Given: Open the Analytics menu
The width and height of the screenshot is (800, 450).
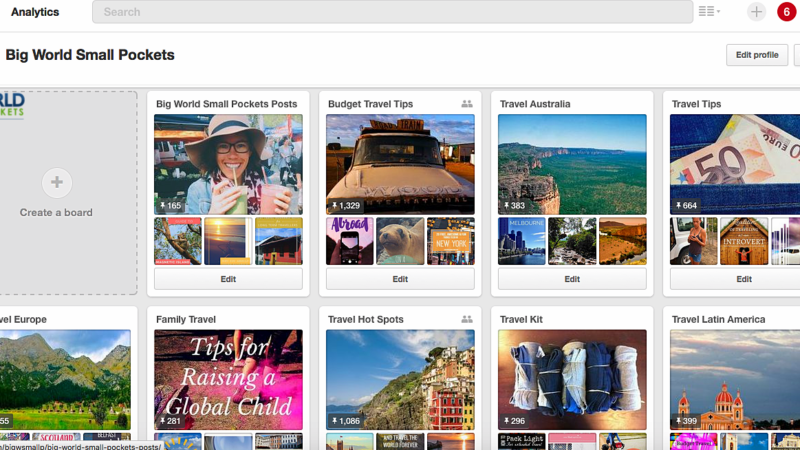Looking at the screenshot, I should (35, 12).
